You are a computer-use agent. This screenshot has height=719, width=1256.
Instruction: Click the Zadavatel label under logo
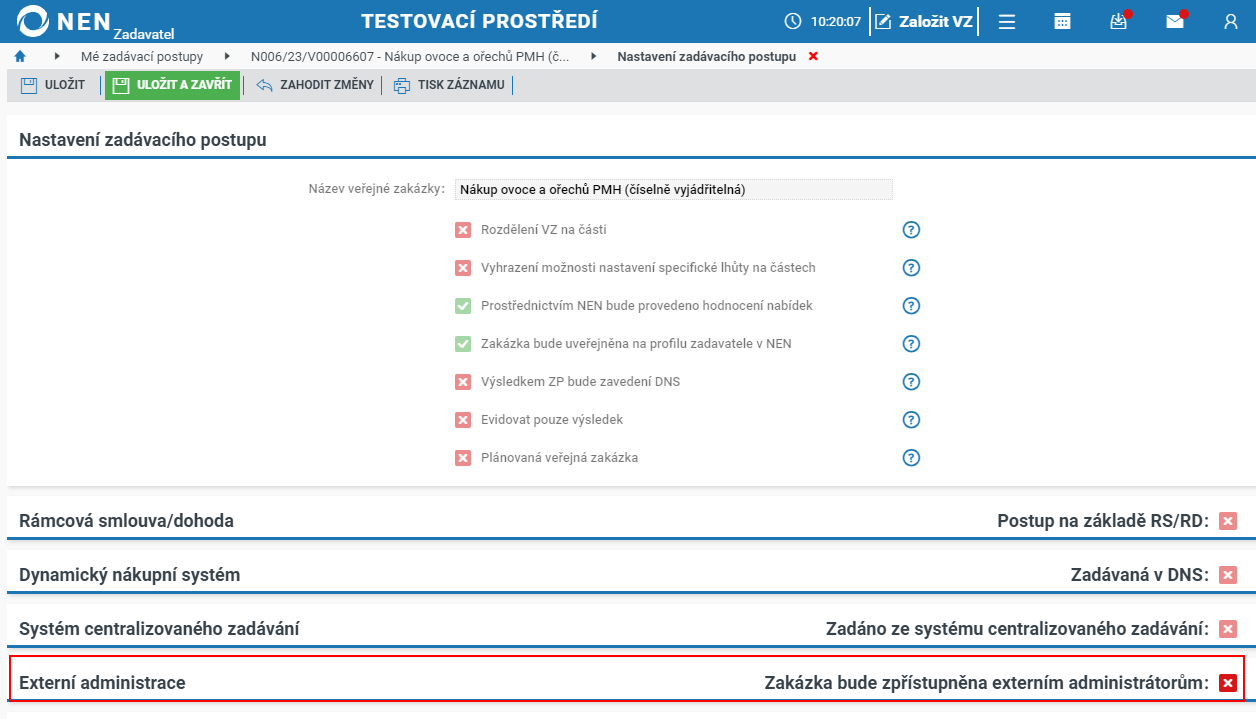click(144, 34)
